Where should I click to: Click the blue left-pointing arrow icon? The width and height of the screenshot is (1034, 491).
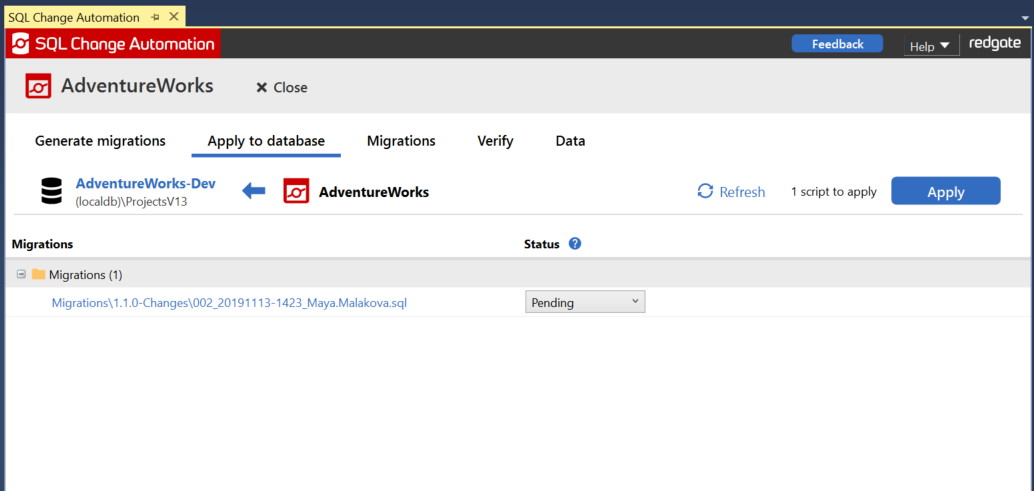point(254,191)
